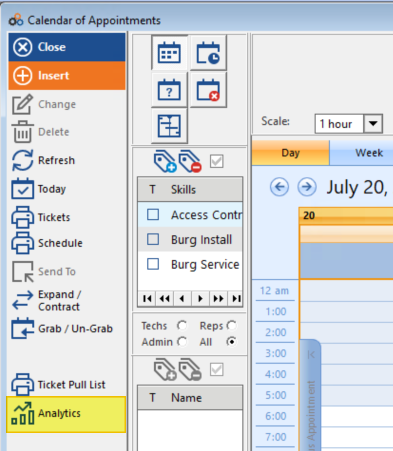Toggle the checkmark box above Name list

click(217, 369)
